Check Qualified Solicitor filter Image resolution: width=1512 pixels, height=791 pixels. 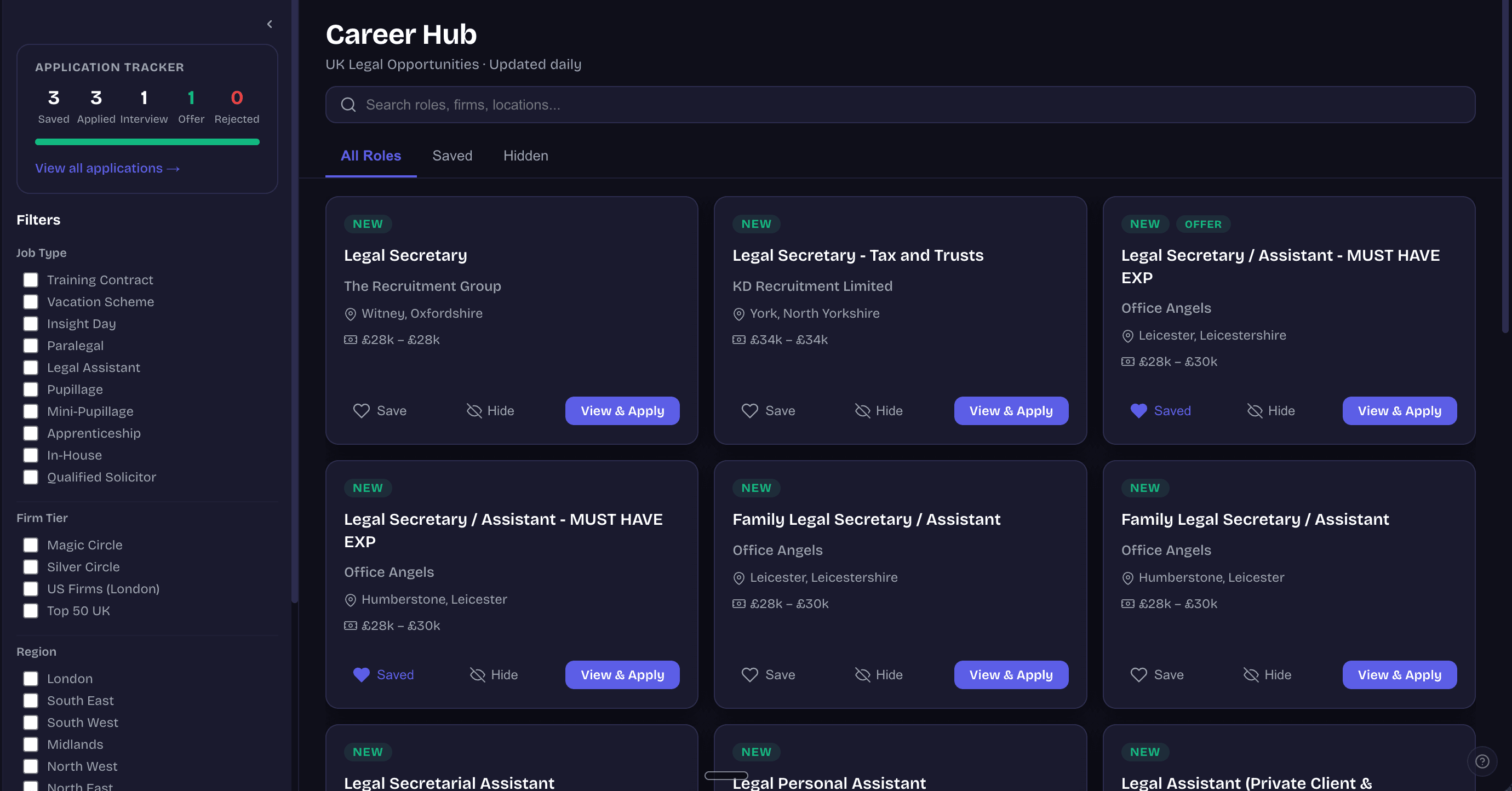coord(31,477)
